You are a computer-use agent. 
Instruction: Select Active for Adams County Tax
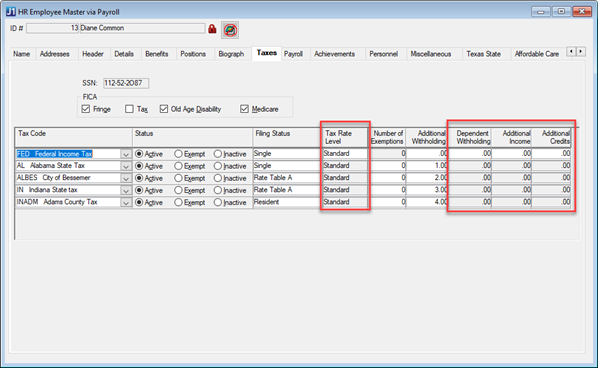point(139,202)
